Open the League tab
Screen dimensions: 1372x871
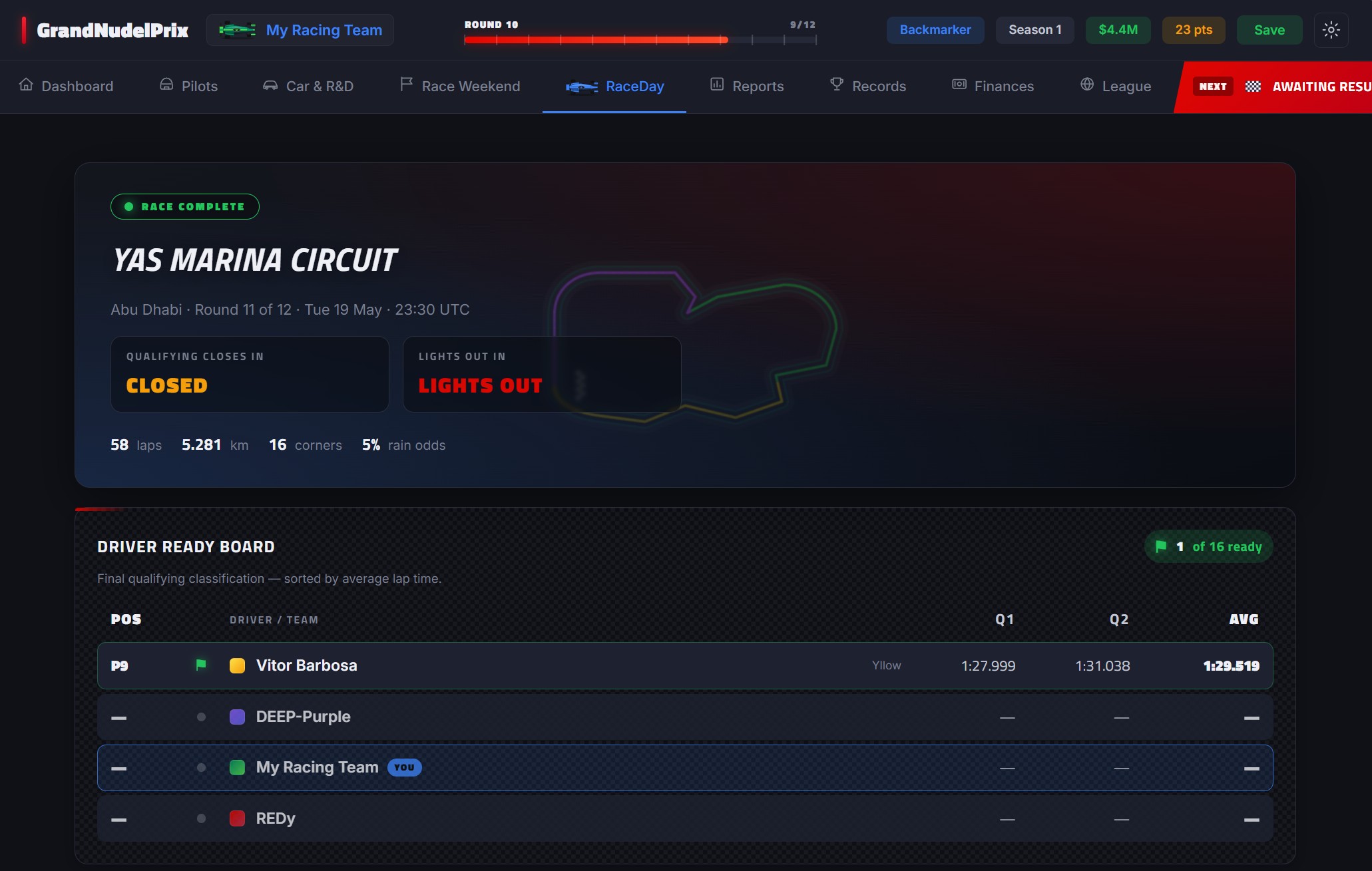[x=1116, y=87]
